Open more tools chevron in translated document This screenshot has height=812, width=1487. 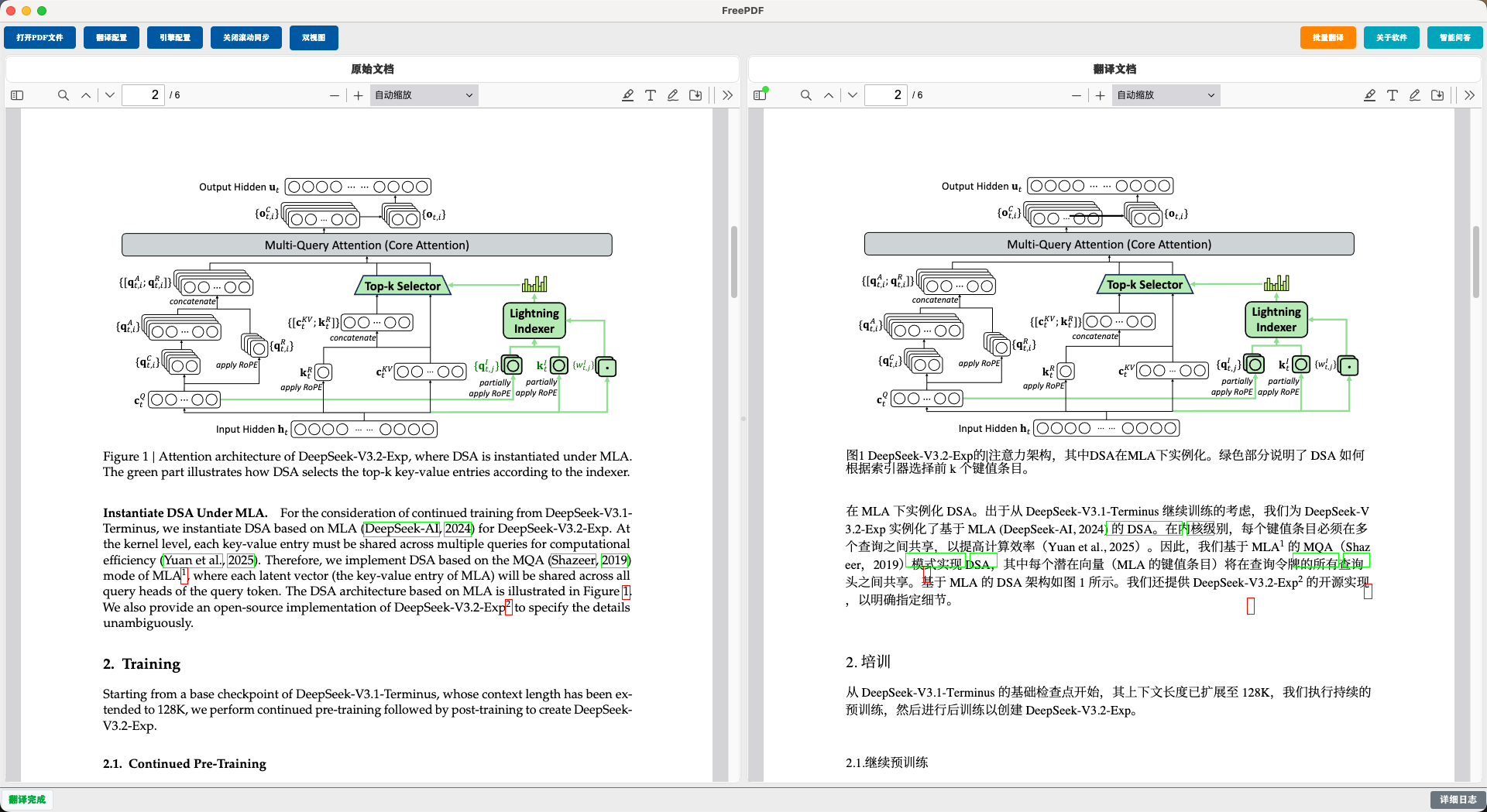tap(1469, 95)
